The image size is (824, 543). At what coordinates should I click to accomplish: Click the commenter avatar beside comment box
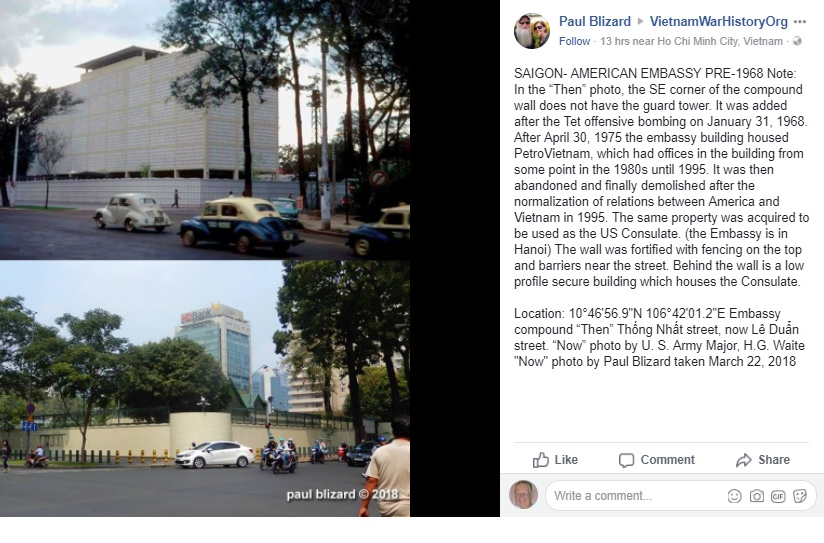[523, 495]
